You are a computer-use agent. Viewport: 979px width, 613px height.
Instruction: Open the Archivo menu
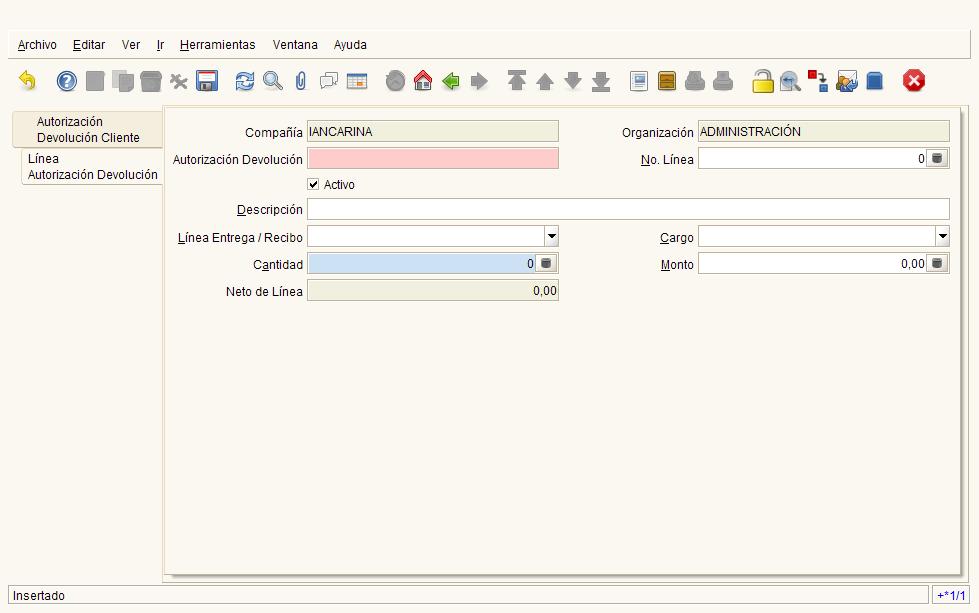(x=37, y=45)
